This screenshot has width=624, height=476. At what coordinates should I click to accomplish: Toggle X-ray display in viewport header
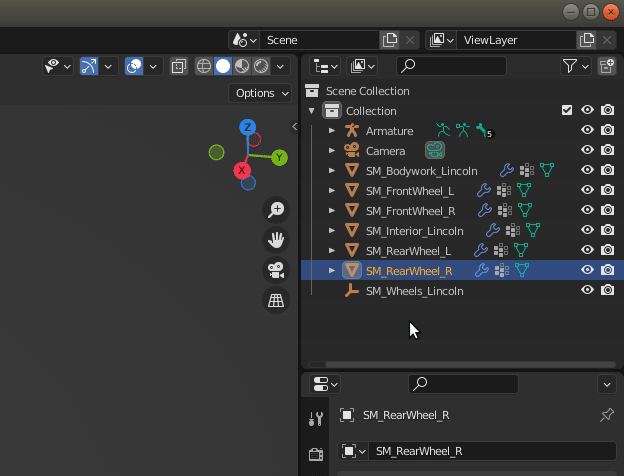pos(178,66)
